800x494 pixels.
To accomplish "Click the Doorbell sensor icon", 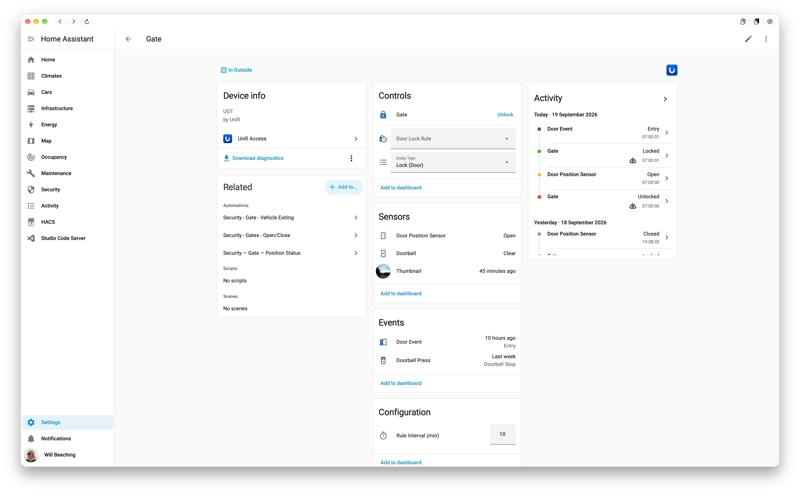I will (383, 253).
